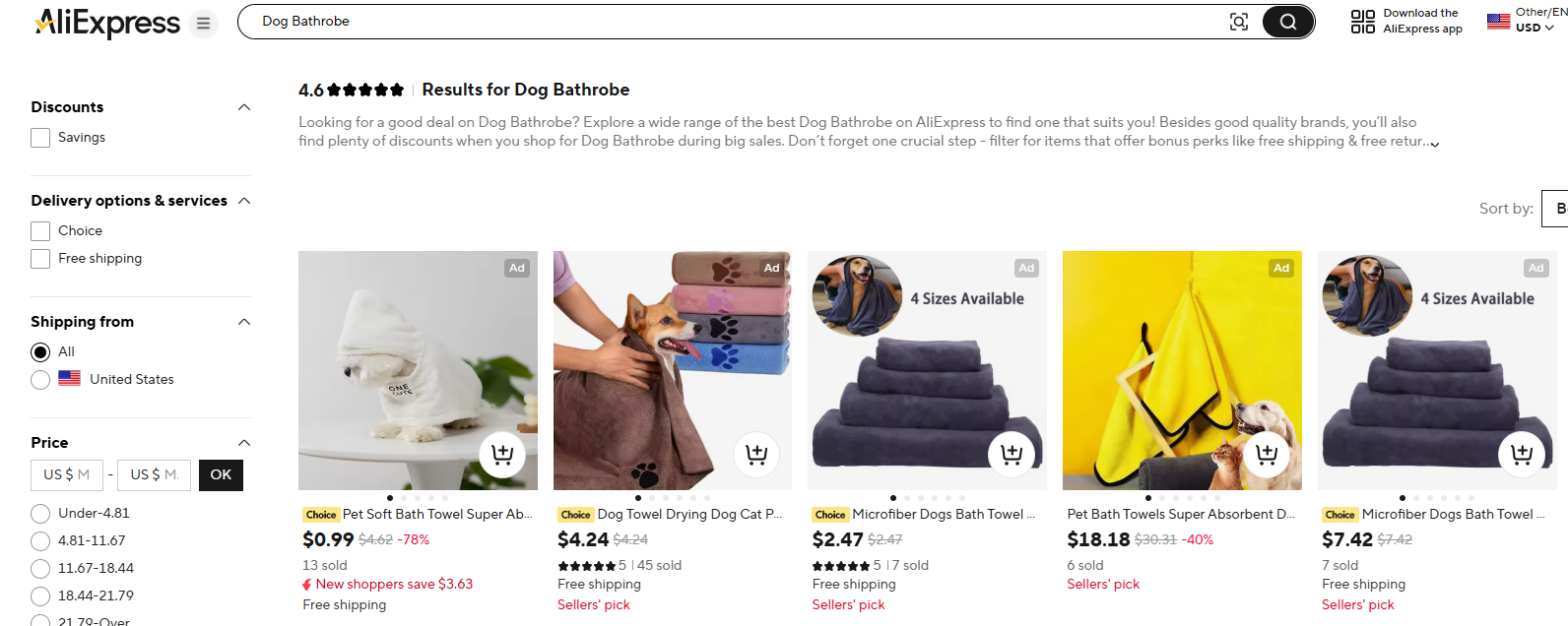
Task: Collapse the Discounts filter section
Action: pos(243,106)
